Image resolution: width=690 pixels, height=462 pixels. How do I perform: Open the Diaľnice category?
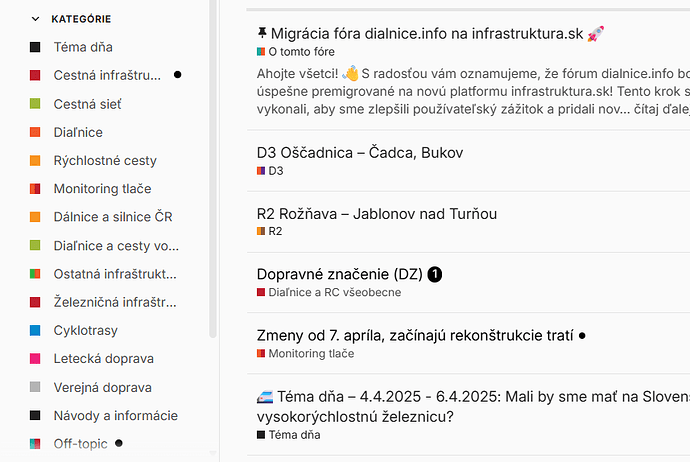click(x=78, y=132)
